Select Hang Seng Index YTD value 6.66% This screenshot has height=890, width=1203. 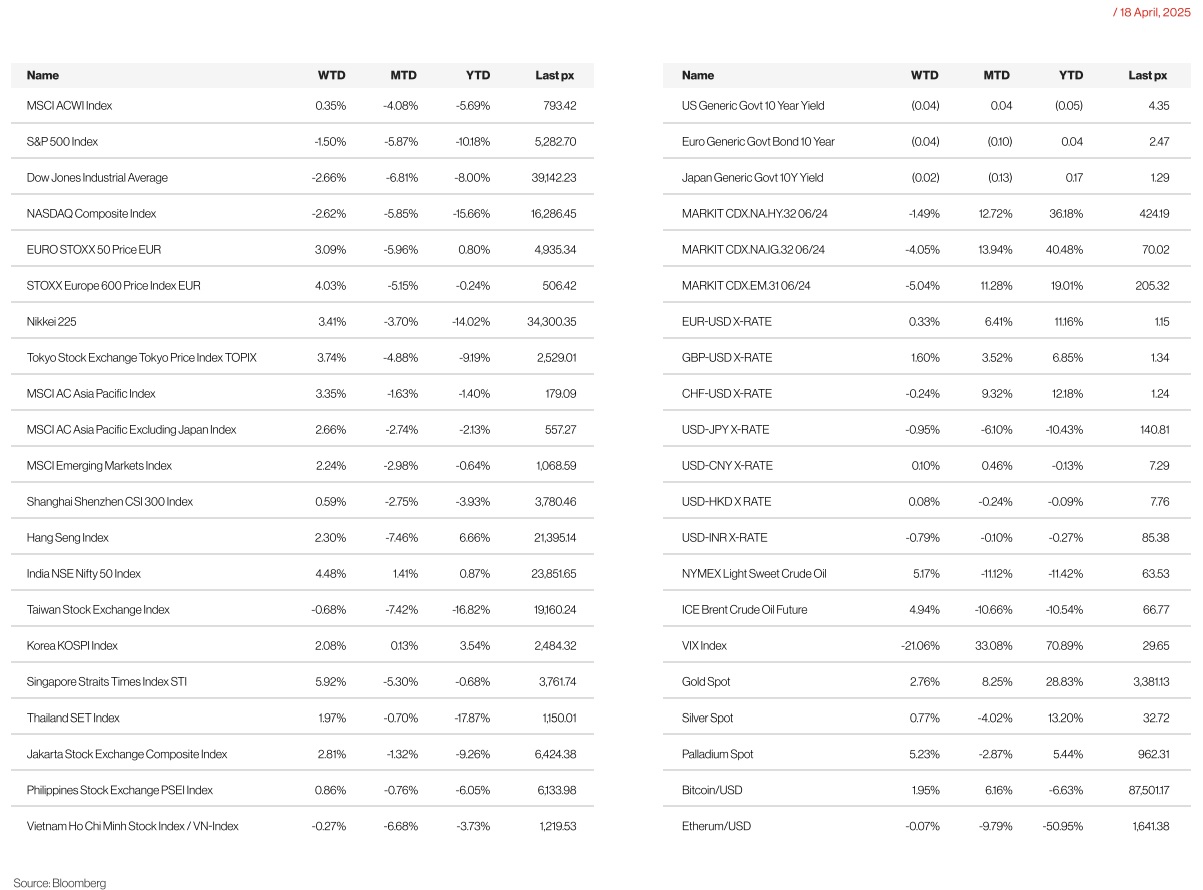(472, 538)
